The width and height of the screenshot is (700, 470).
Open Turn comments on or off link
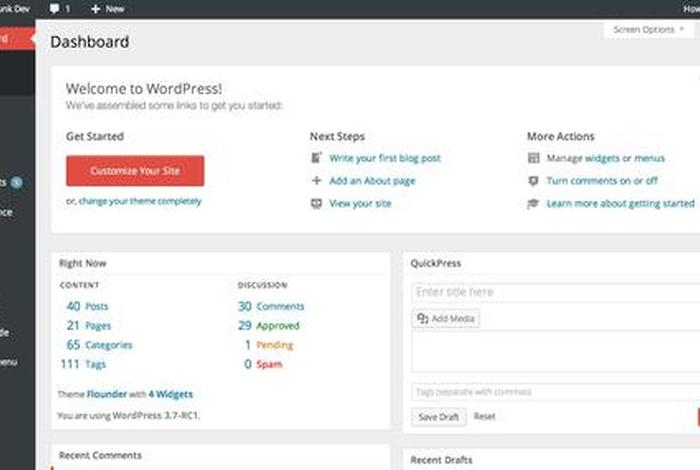pos(602,181)
